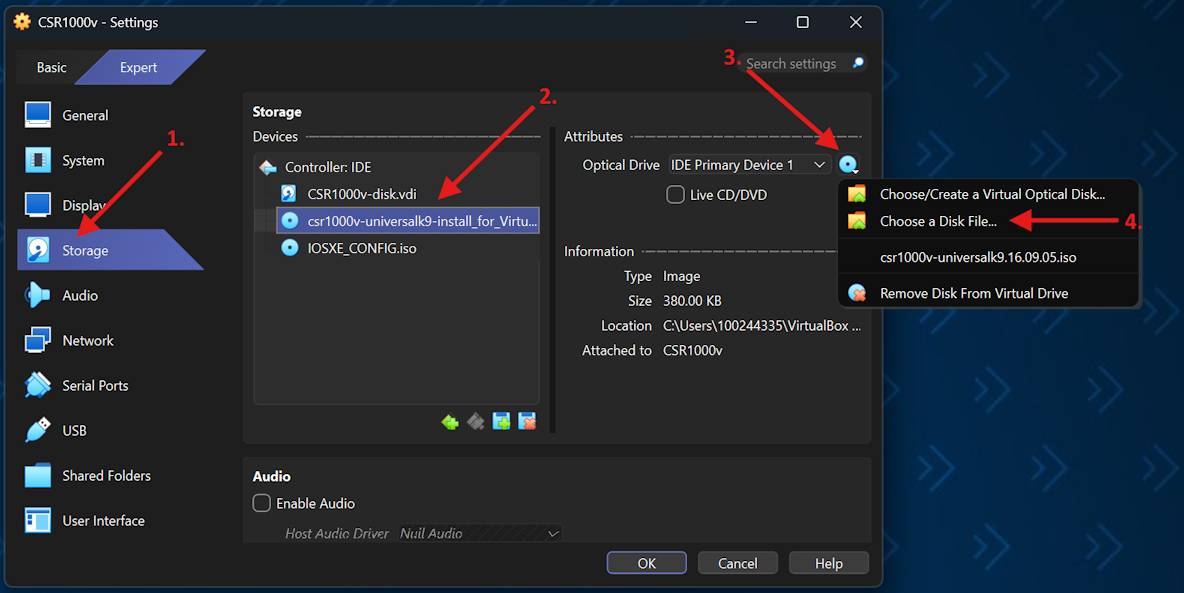This screenshot has height=593, width=1184.
Task: Open the General settings page
Action: 85,115
